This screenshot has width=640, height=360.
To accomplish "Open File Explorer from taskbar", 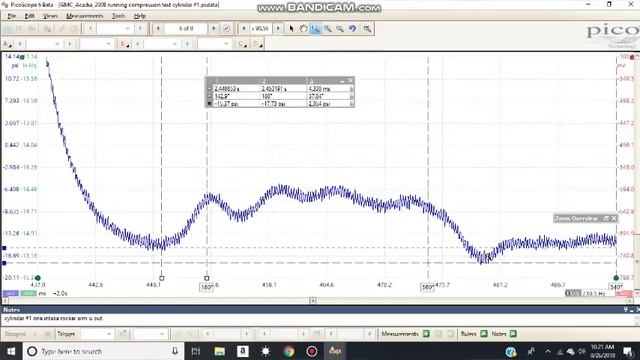I will tap(220, 351).
